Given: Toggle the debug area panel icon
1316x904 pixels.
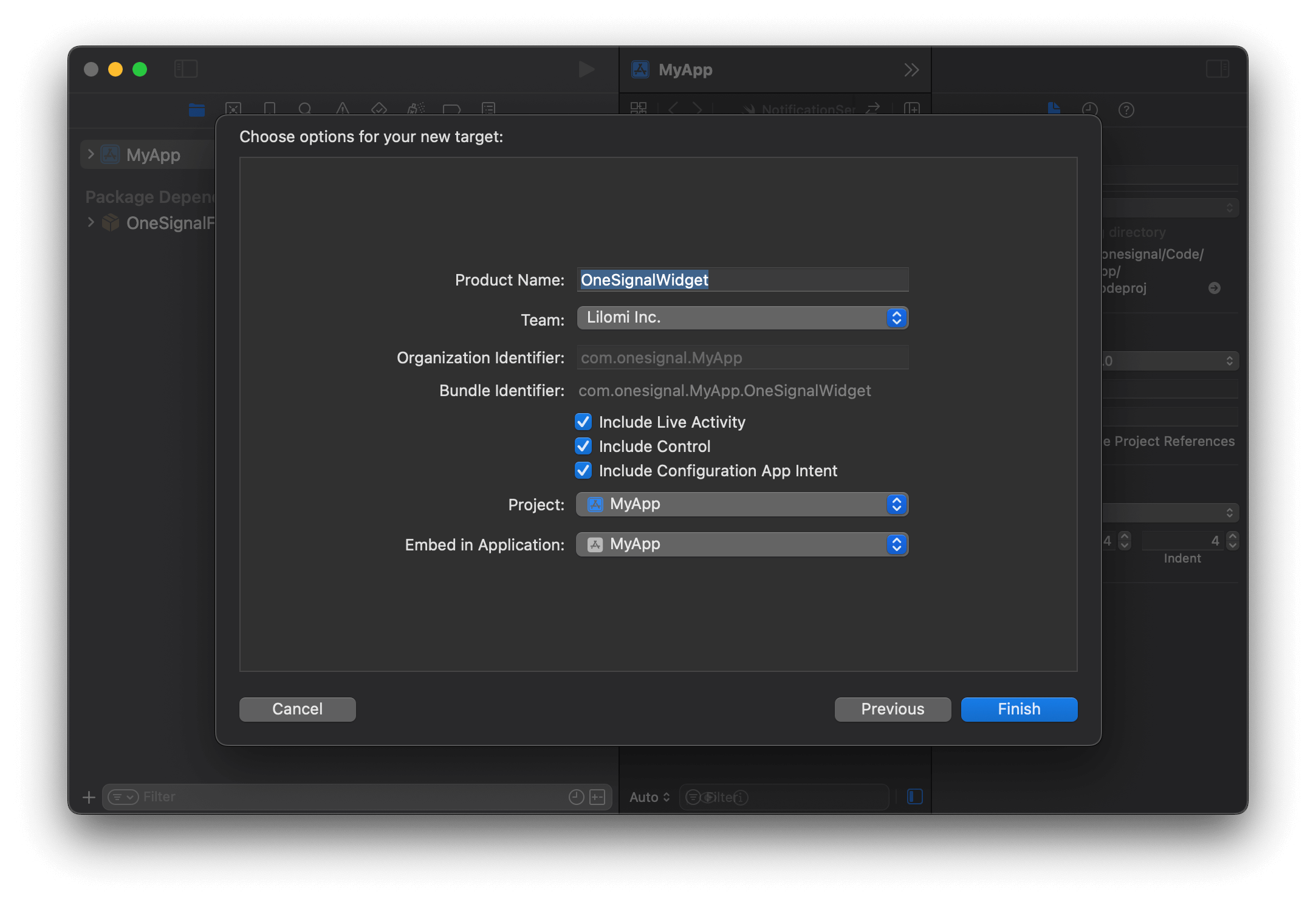Looking at the screenshot, I should [x=915, y=796].
